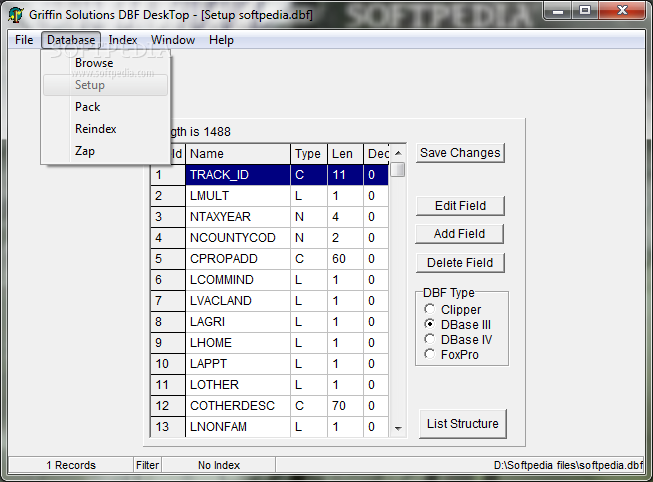Select the LHOME field name

pos(238,343)
